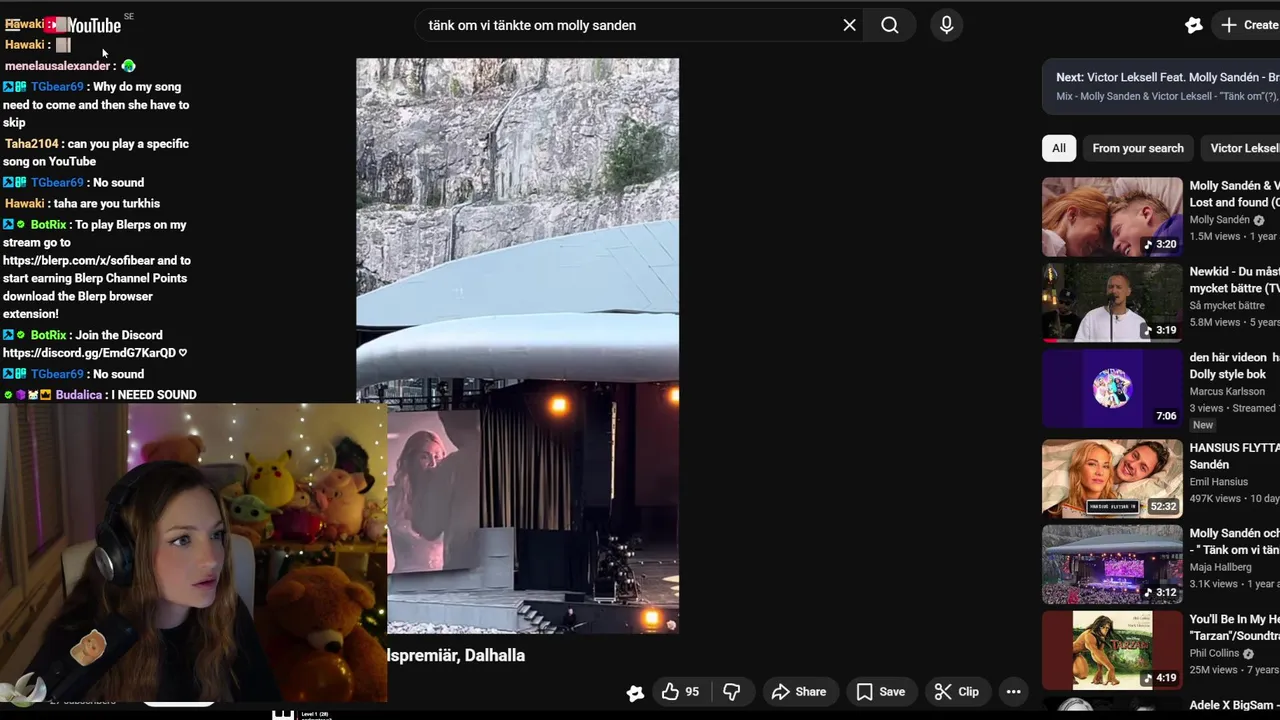The width and height of the screenshot is (1280, 720).
Task: Click the magnifier search button
Action: 890,25
